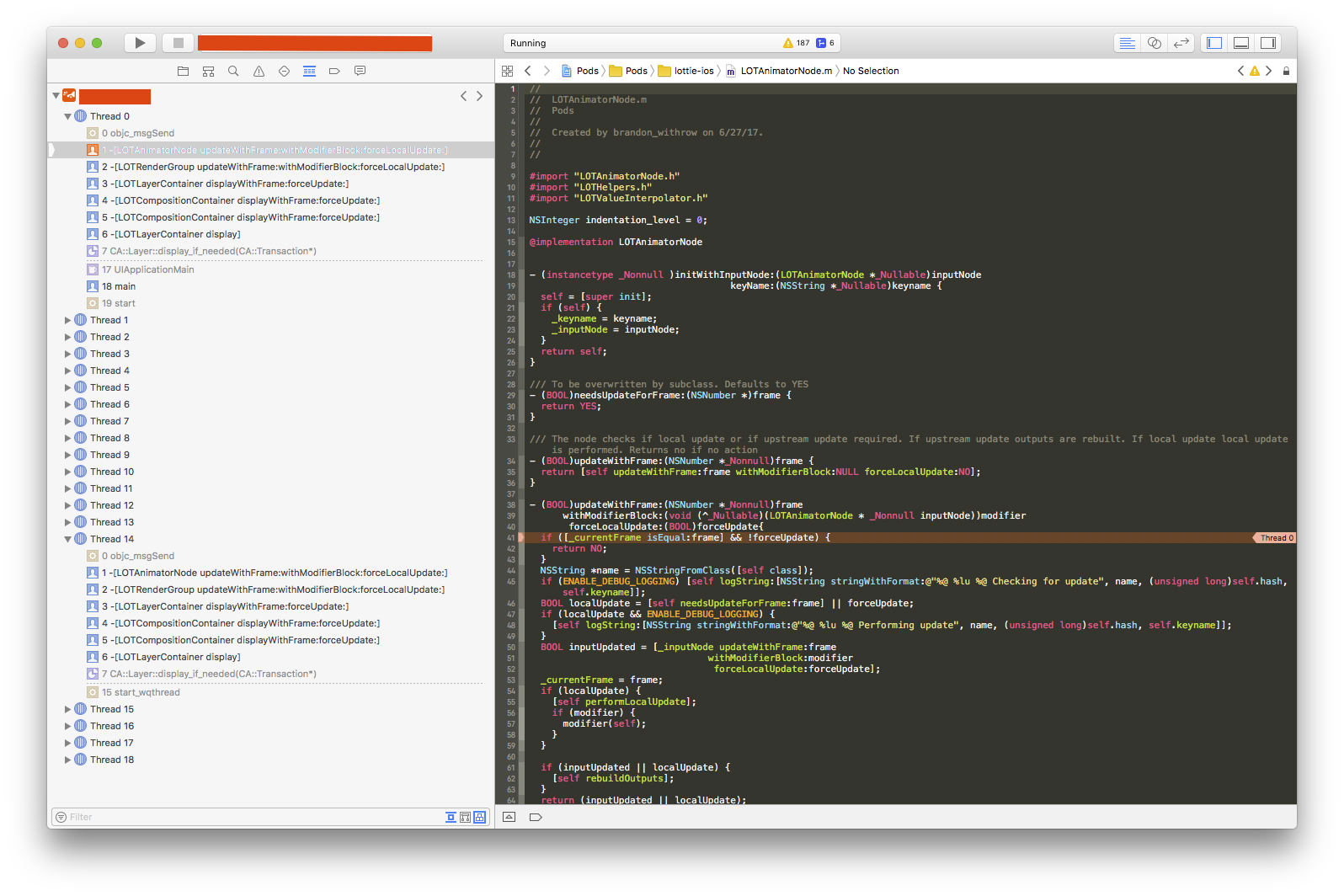Click the Running activity status field
The width and height of the screenshot is (1344, 896).
tap(671, 43)
